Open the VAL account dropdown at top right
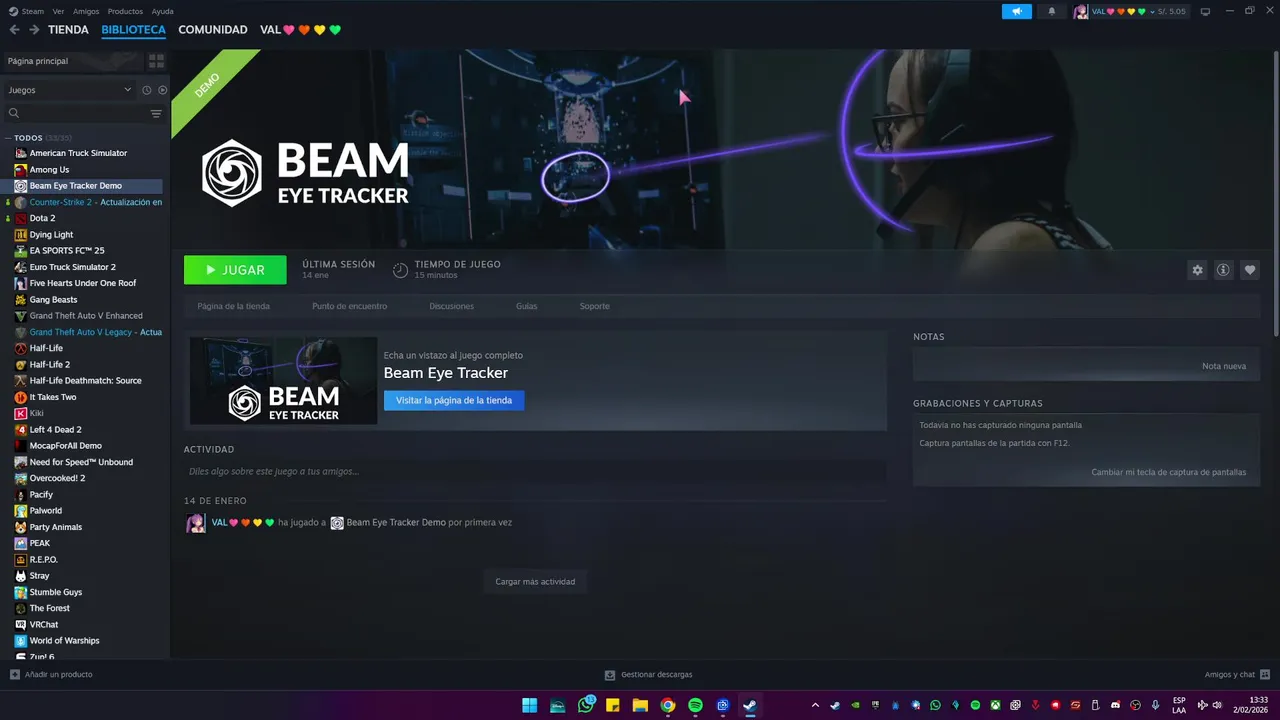This screenshot has width=1280, height=720. (1129, 12)
